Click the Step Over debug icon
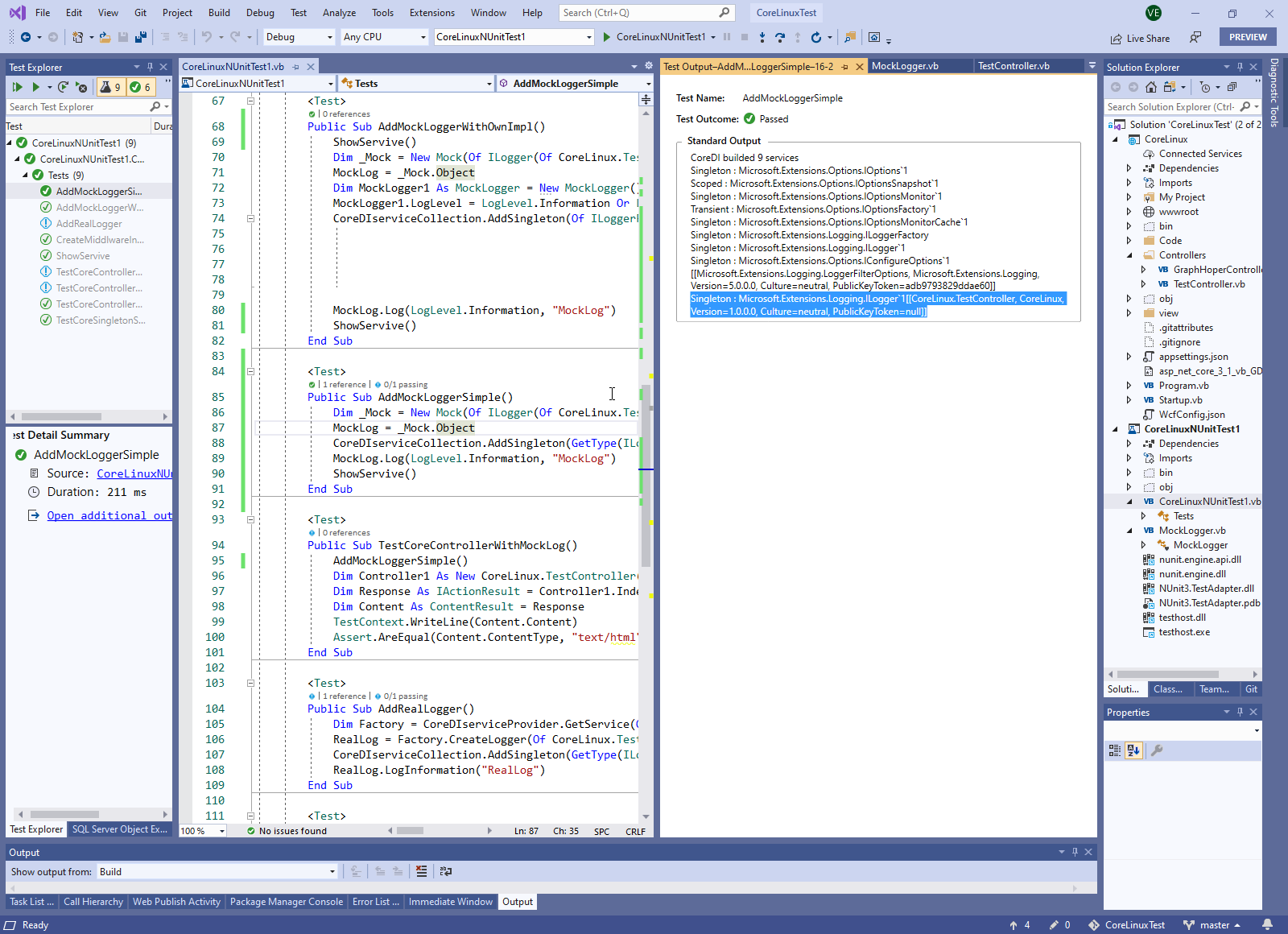Screen dimensions: 1288x934 pos(779,37)
